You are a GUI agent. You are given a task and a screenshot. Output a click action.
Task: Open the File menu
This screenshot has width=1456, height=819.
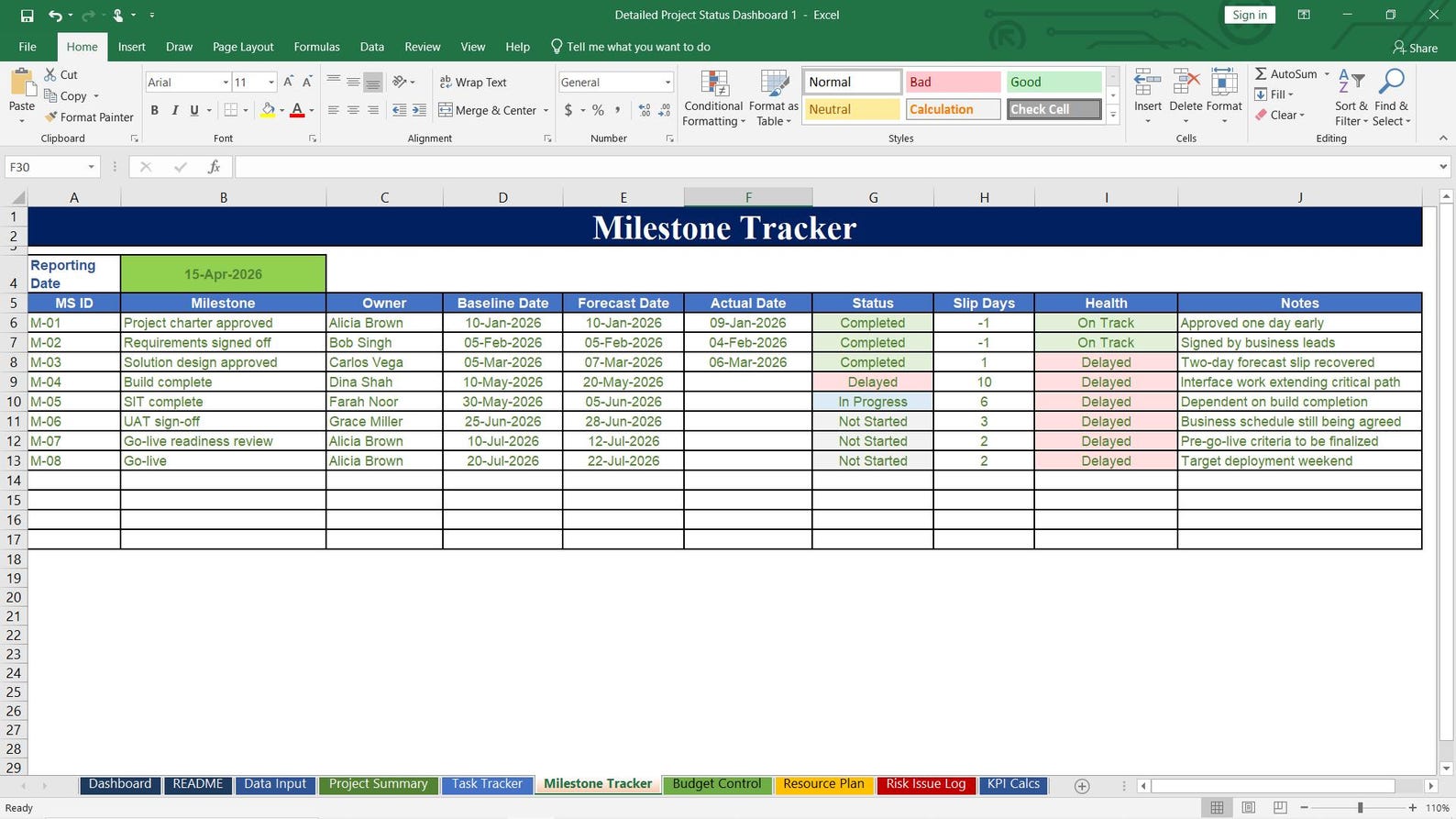(28, 47)
